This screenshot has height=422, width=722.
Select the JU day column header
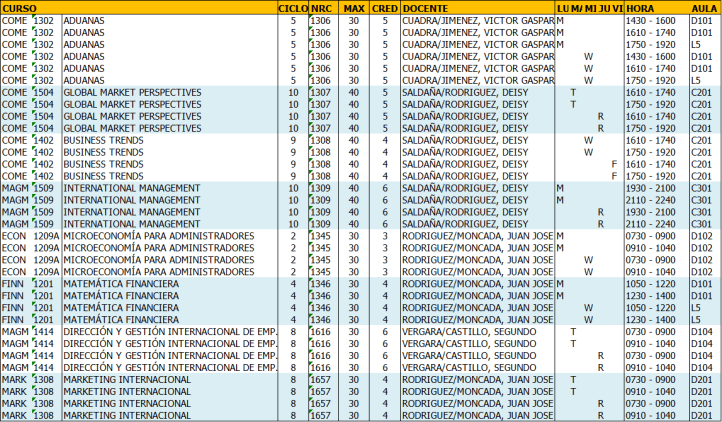pyautogui.click(x=601, y=7)
